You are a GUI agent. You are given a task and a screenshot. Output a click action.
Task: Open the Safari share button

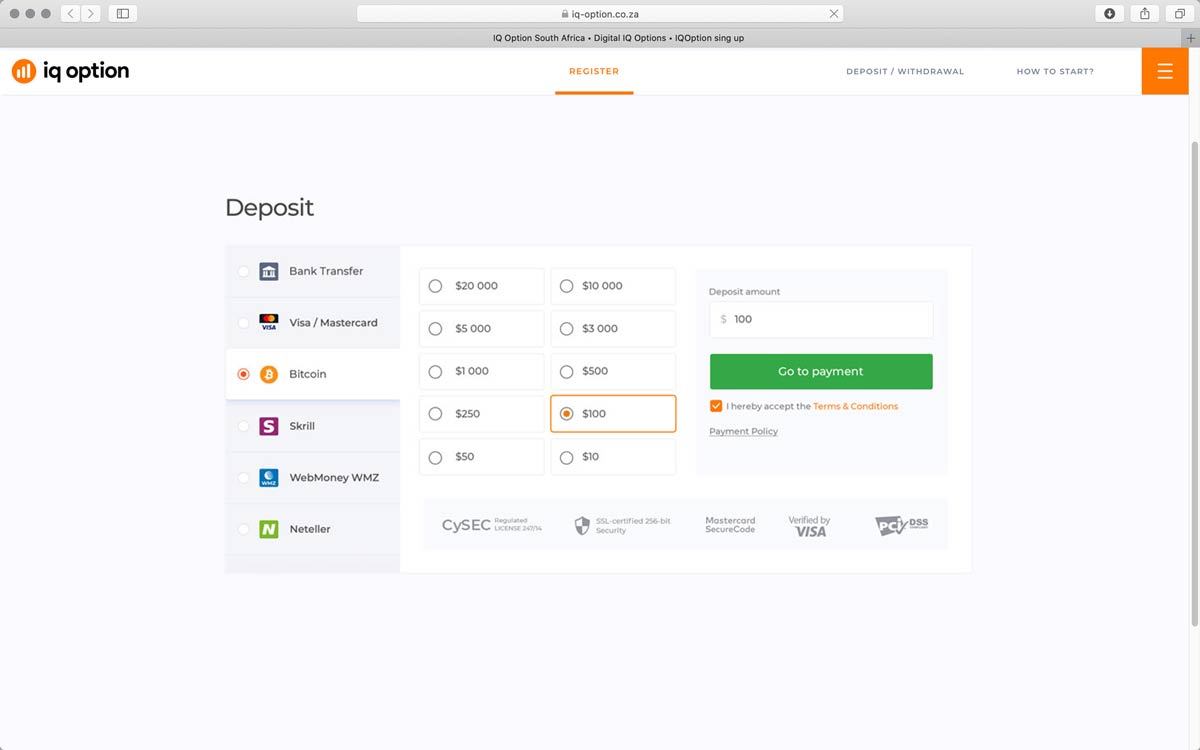pyautogui.click(x=1144, y=13)
